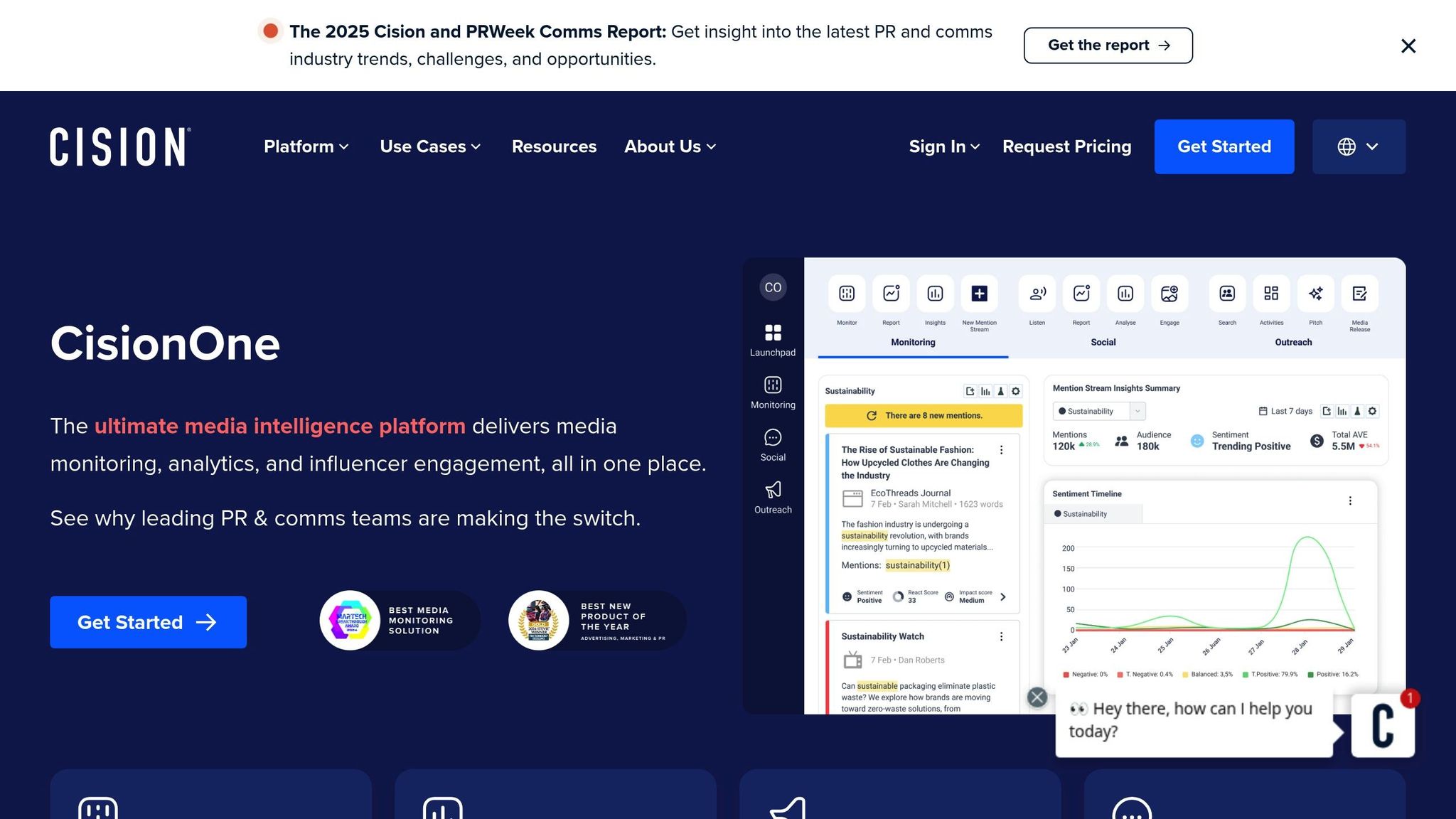Click the hero Get Started arrow button
Viewport: 1456px width, 819px height.
point(148,622)
